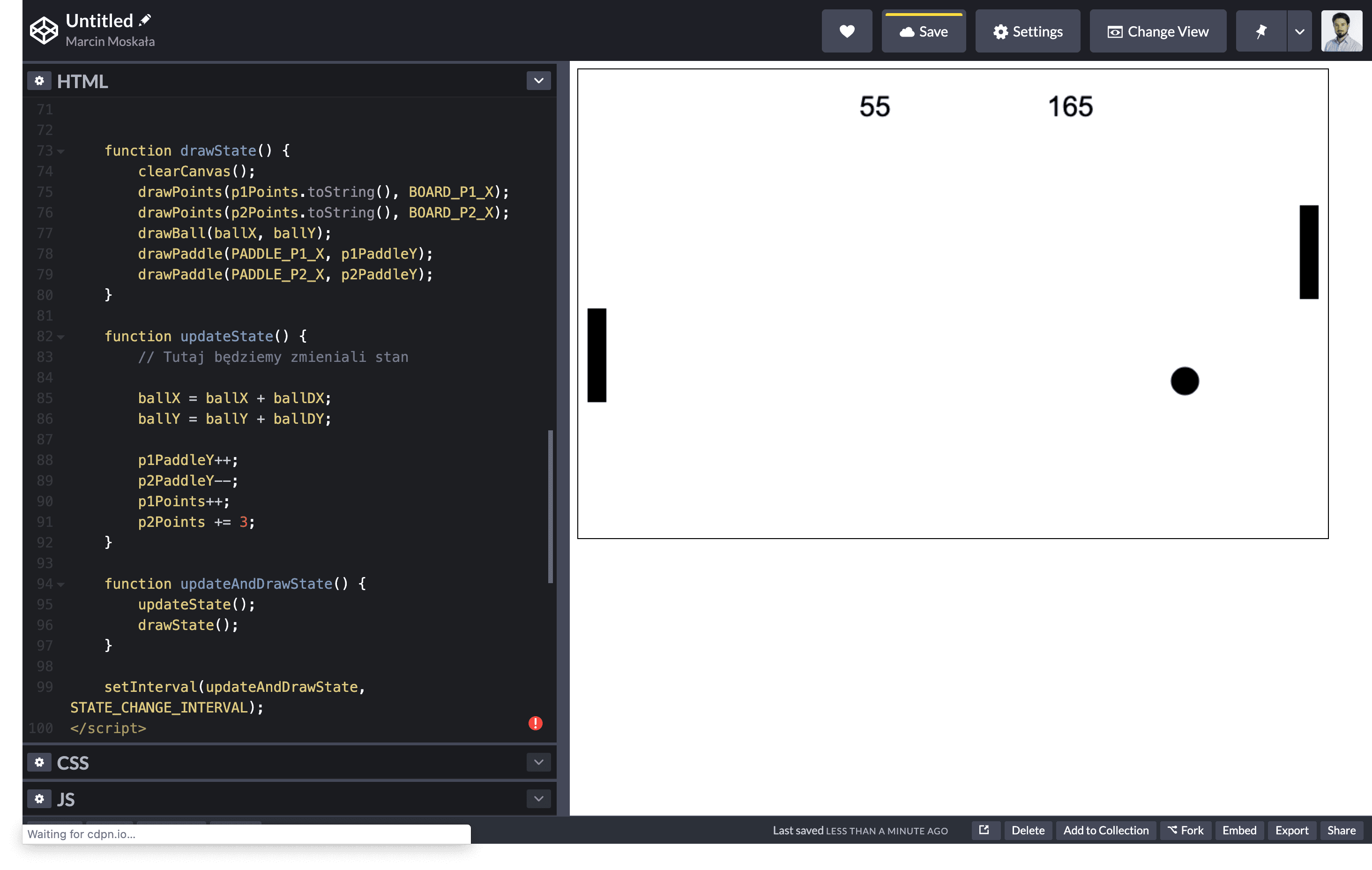Click the heart icon button
The image size is (1372, 870).
(846, 31)
